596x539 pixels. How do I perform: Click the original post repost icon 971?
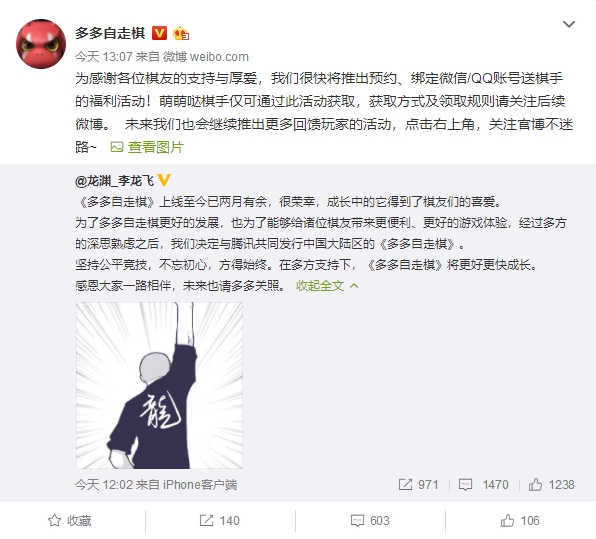click(x=418, y=485)
